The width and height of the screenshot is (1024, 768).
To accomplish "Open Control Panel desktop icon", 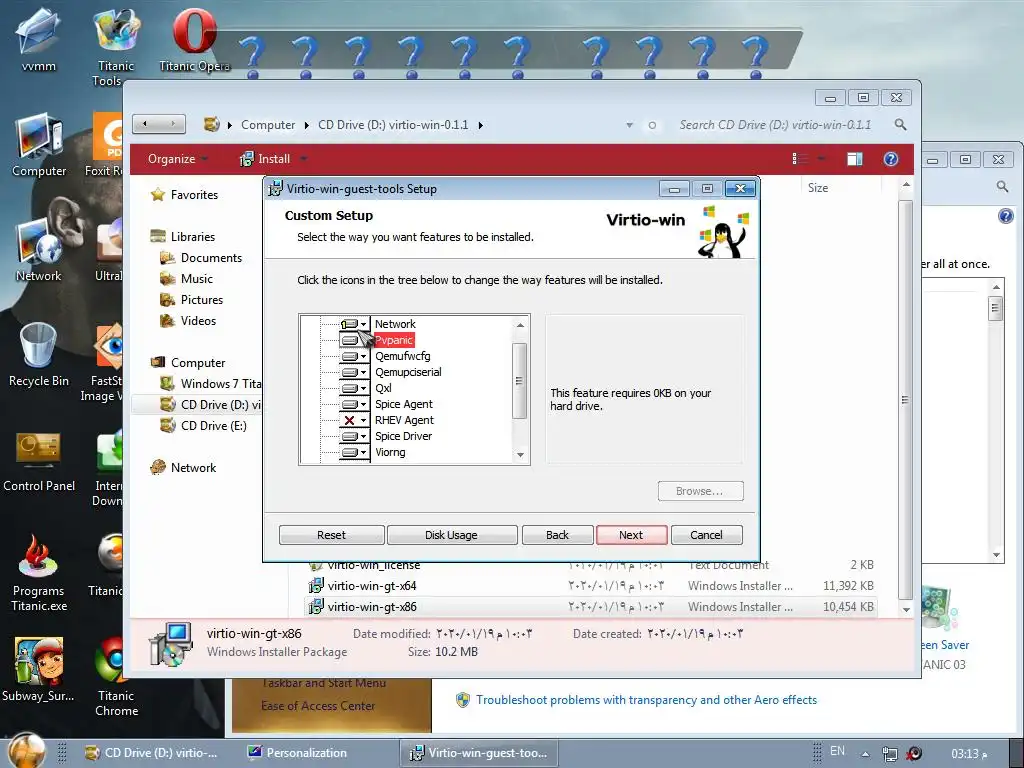I will (39, 461).
